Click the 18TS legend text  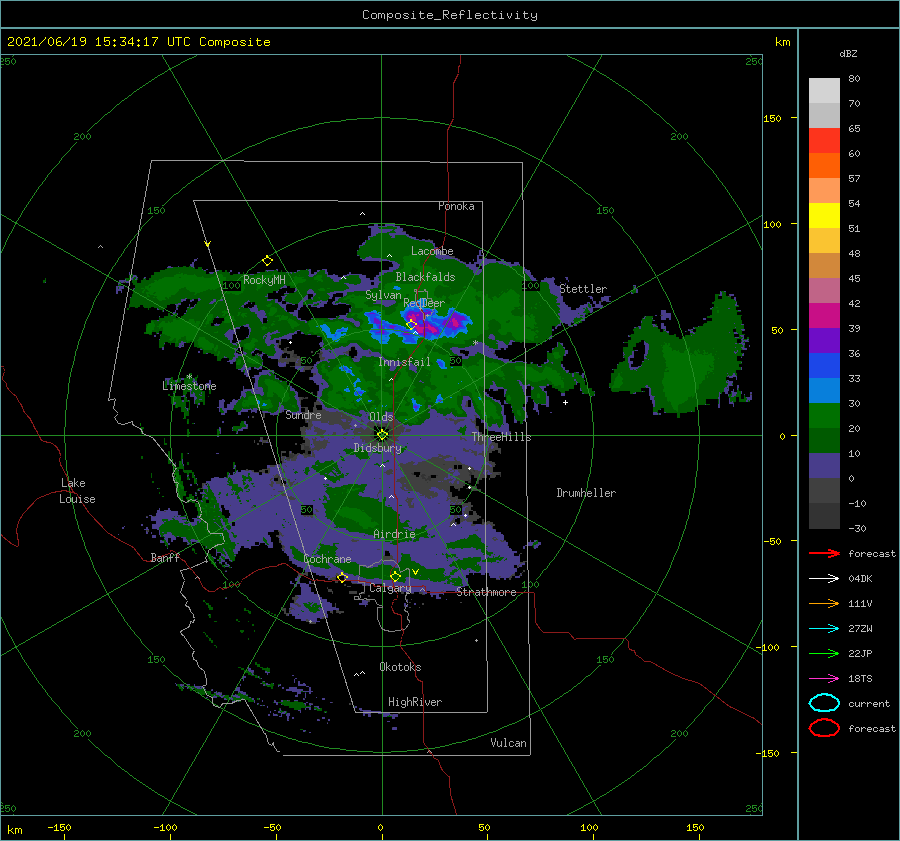pos(860,679)
